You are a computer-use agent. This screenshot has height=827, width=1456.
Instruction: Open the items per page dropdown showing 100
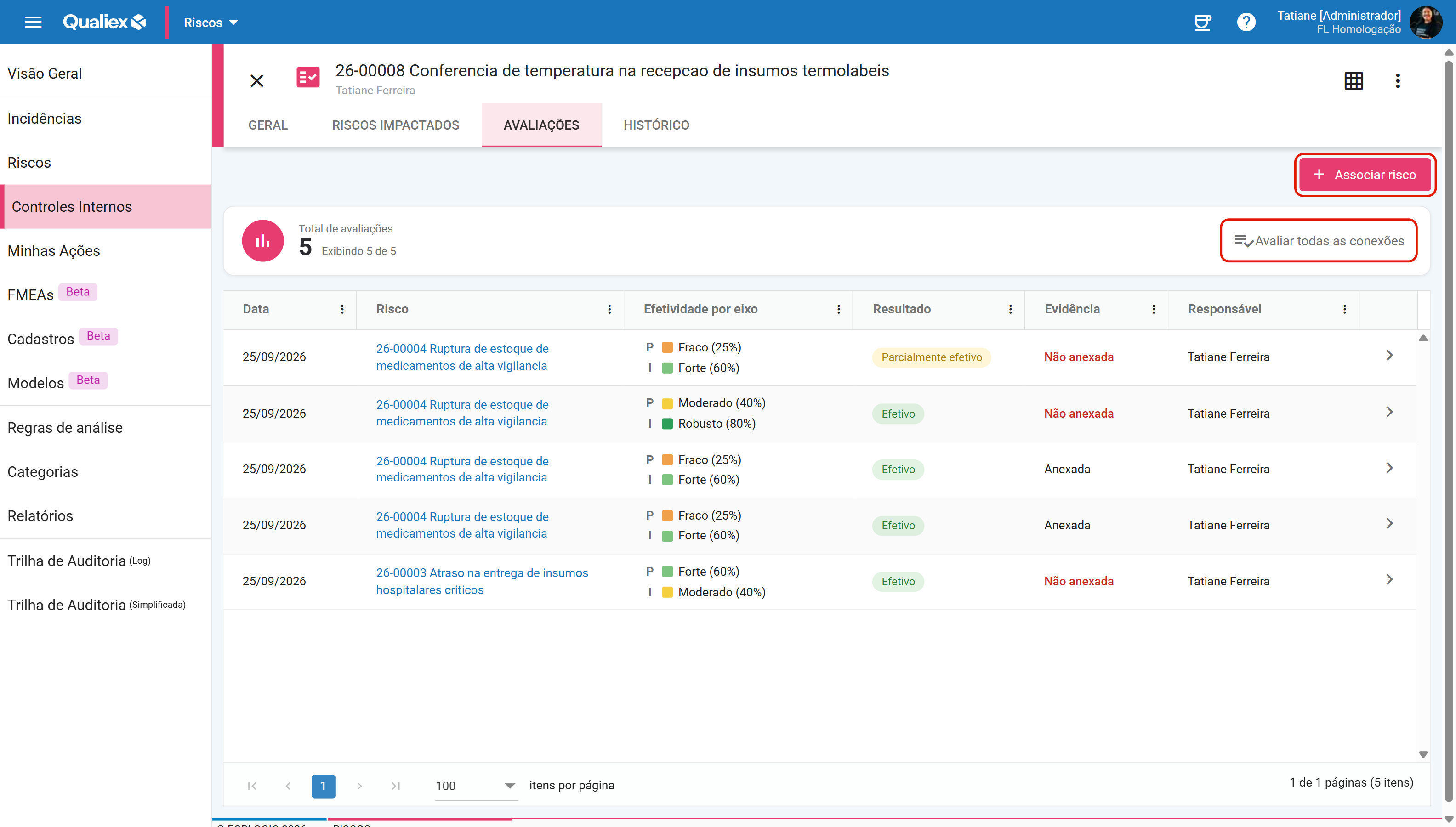pyautogui.click(x=476, y=786)
